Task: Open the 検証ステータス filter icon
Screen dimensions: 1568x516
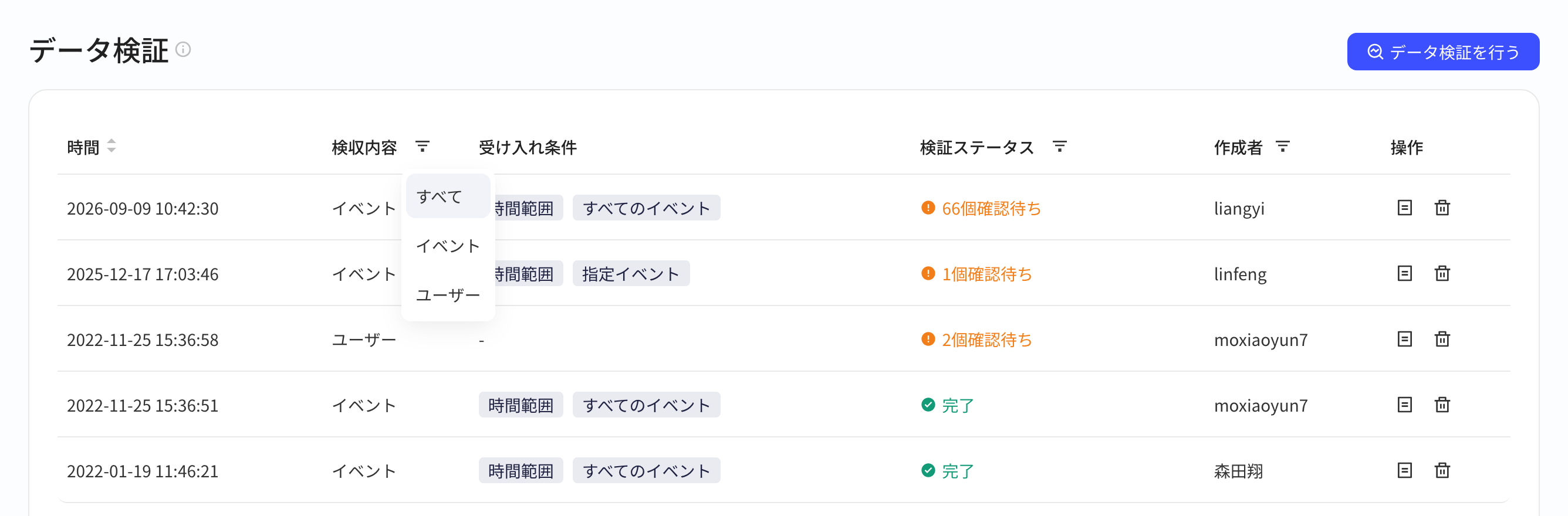Action: 1059,147
